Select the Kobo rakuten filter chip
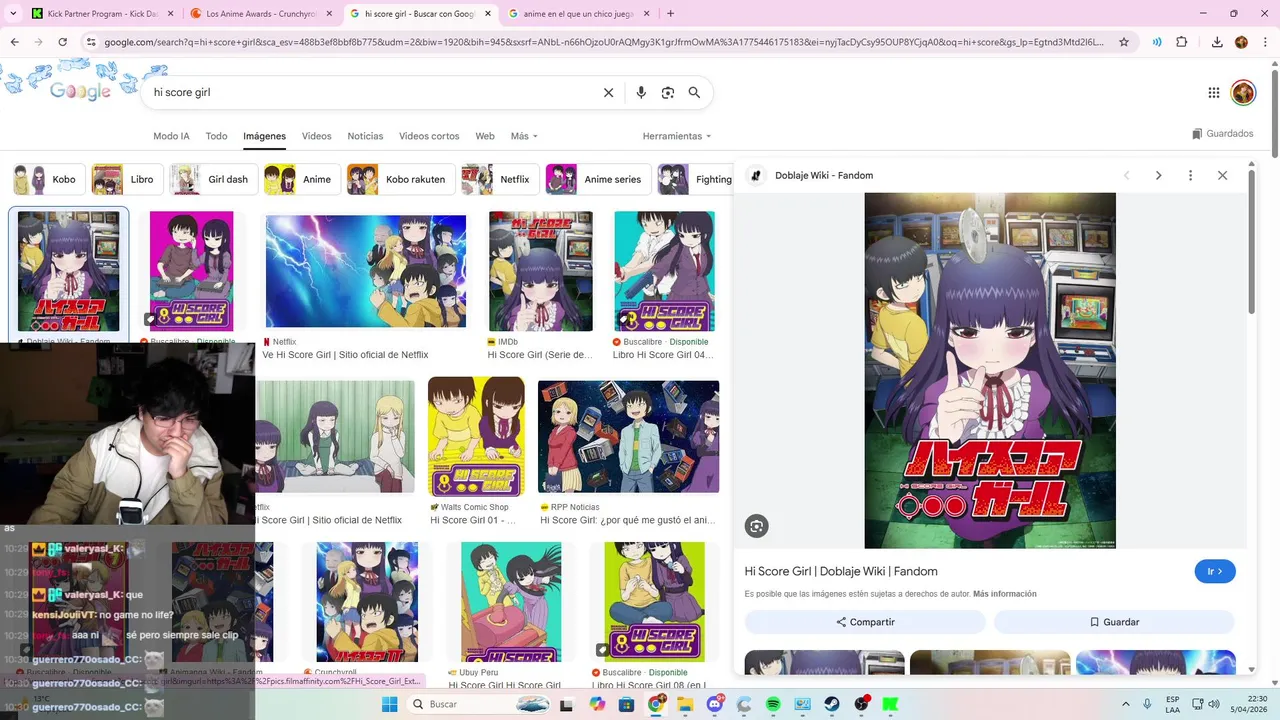This screenshot has width=1280, height=720. pyautogui.click(x=400, y=179)
